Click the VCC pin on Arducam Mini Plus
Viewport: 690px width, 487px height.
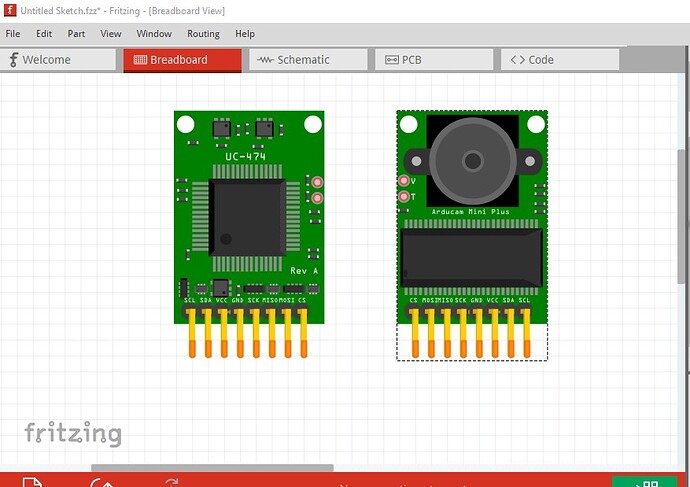click(x=495, y=333)
